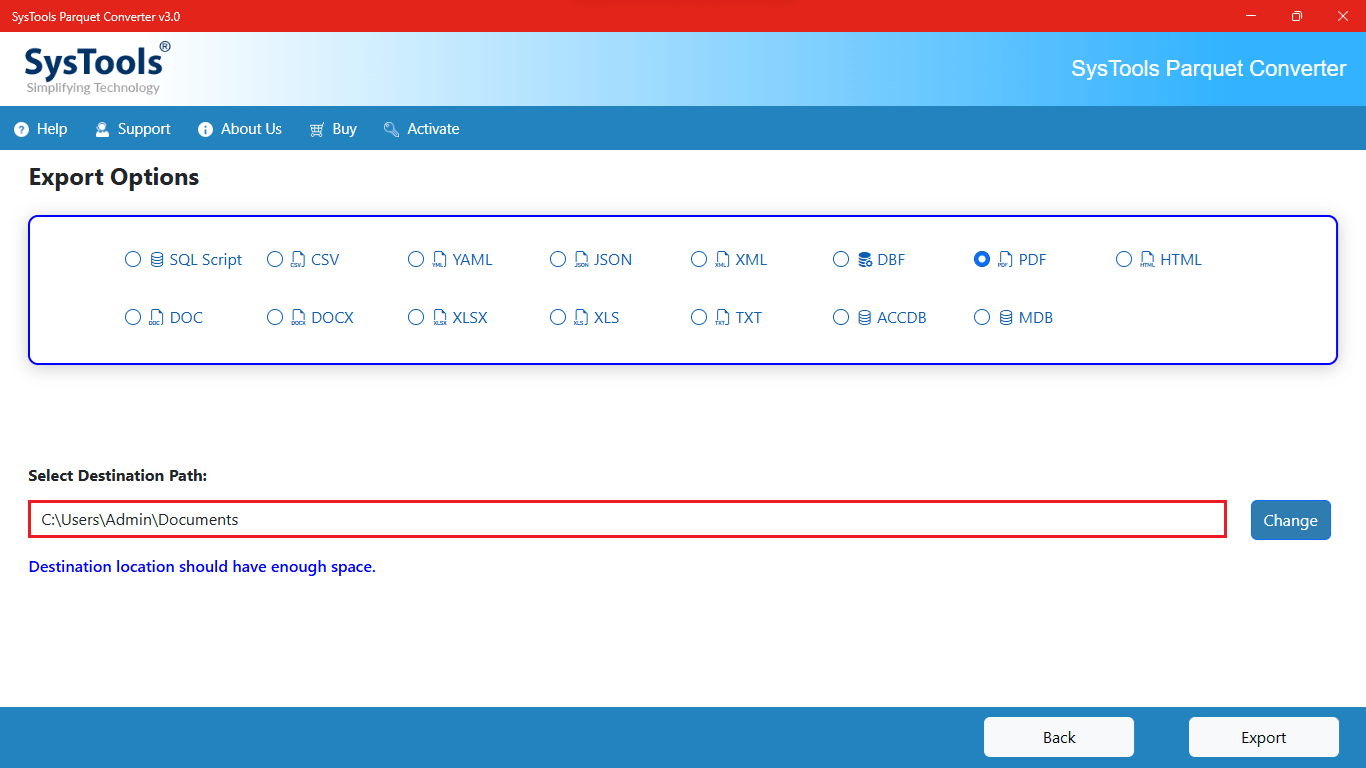1366x768 pixels.
Task: Click the Help question mark icon
Action: [22, 129]
